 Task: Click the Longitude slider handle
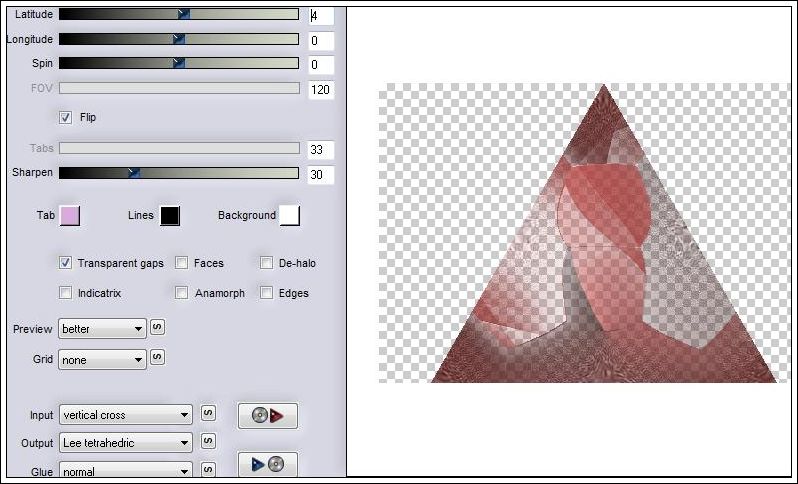point(178,39)
